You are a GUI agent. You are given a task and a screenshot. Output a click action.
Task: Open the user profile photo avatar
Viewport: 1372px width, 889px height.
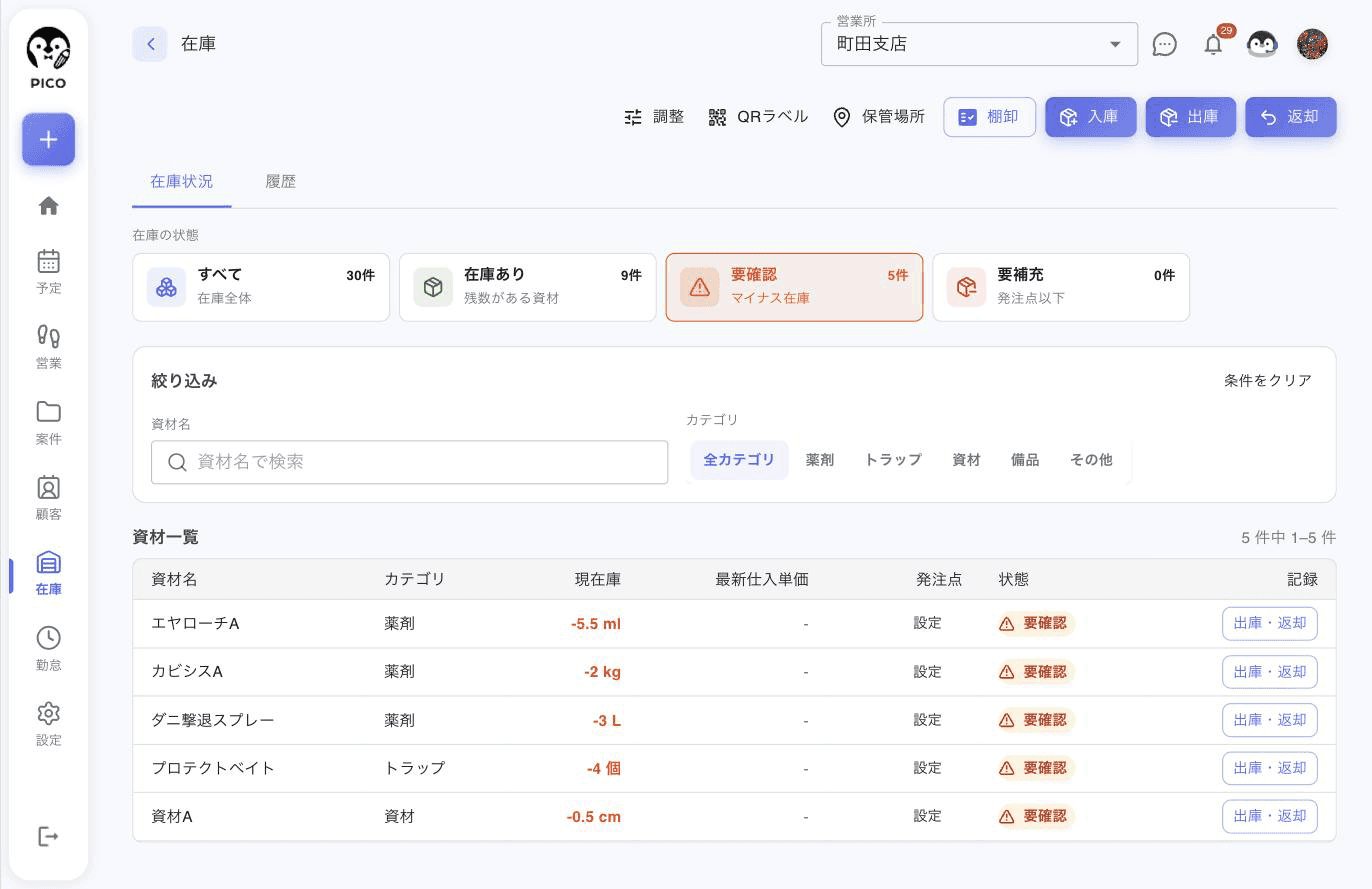tap(1312, 44)
